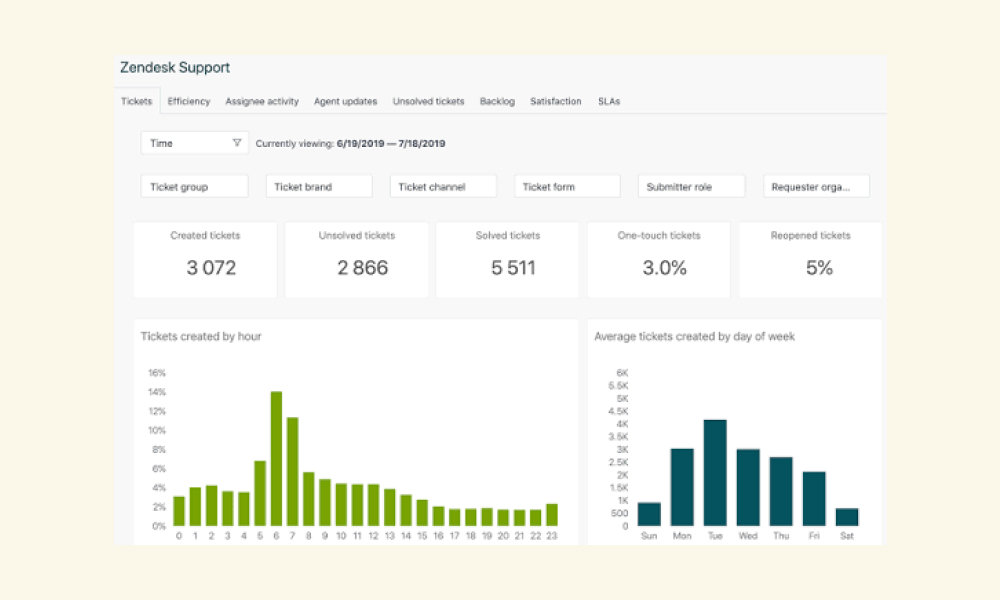Screen dimensions: 1000x600
Task: Select the Sat bar in weekday chart
Action: tap(847, 516)
